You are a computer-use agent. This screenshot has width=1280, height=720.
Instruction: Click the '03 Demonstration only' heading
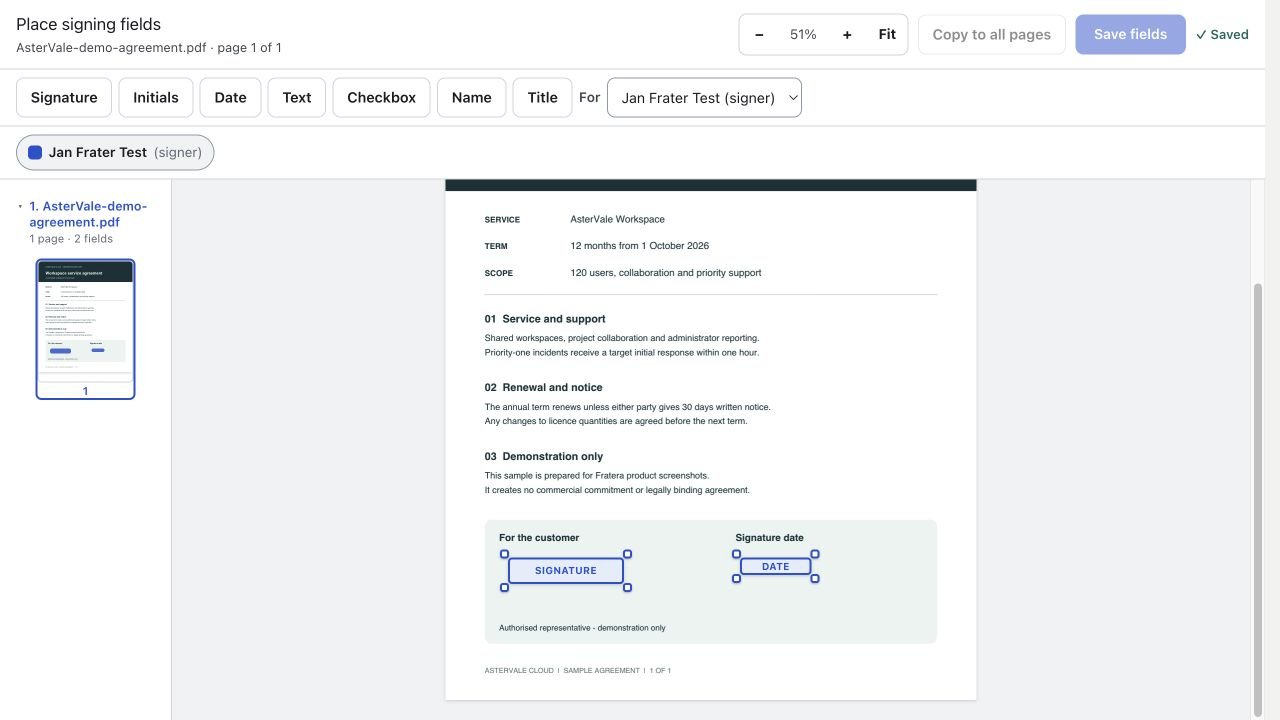[x=544, y=457]
